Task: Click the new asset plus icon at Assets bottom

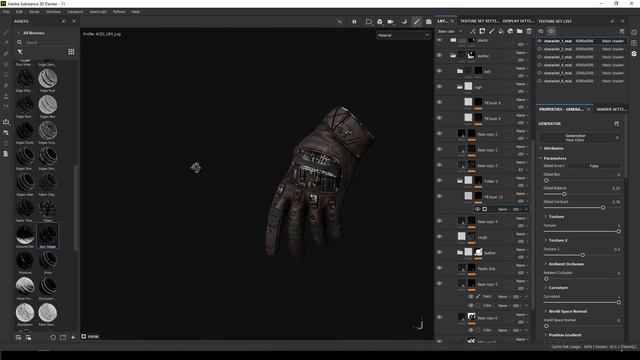Action: (x=73, y=338)
